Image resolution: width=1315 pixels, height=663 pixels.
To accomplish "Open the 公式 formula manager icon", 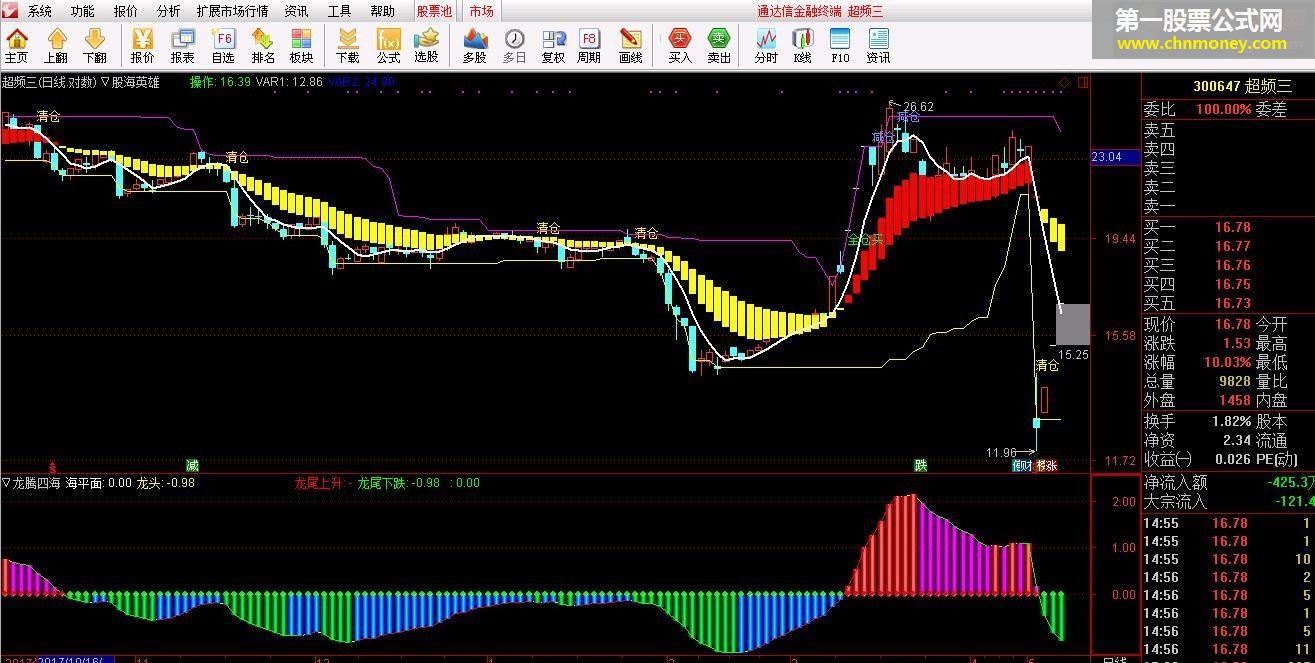I will tap(388, 46).
